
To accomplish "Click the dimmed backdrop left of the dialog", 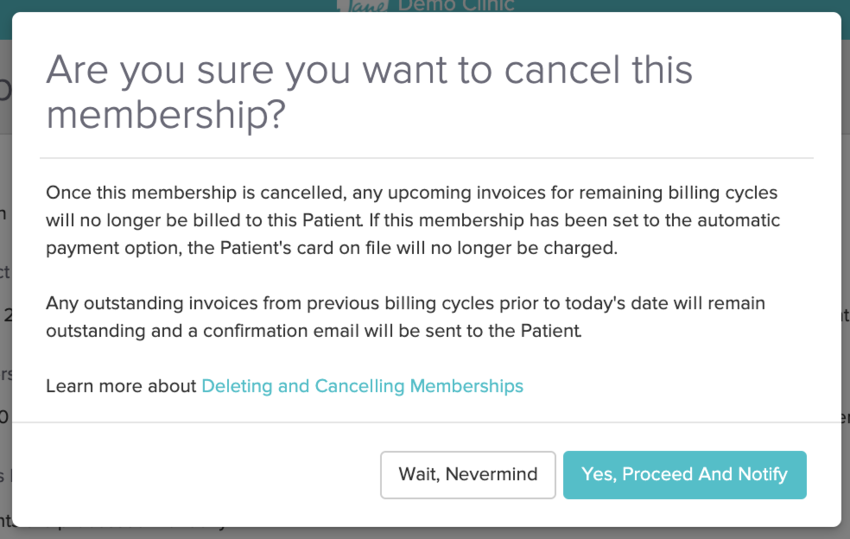I will tap(5, 300).
